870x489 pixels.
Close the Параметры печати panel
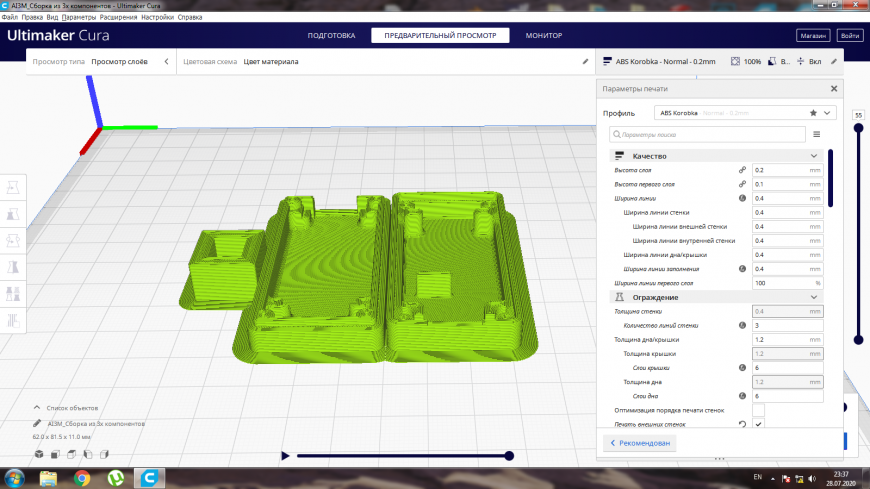point(834,89)
